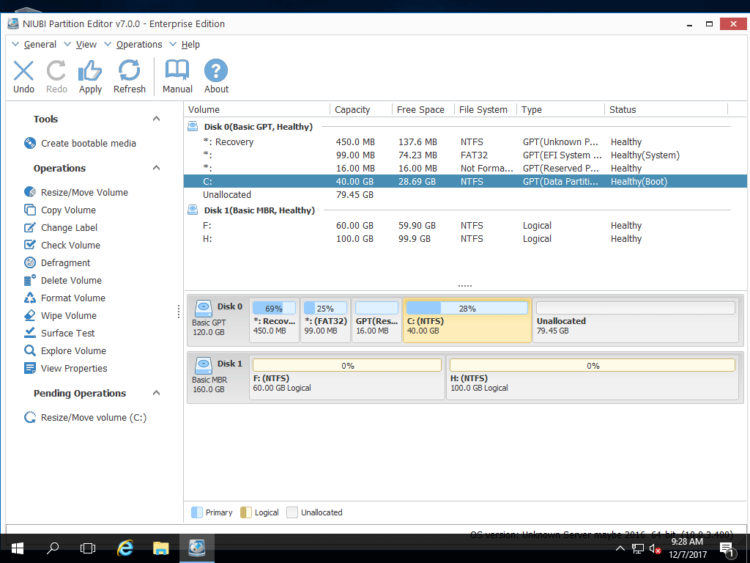Screen dimensions: 750x563
Task: Click the F: (NTFS) 60.00 GB block
Action: [347, 377]
